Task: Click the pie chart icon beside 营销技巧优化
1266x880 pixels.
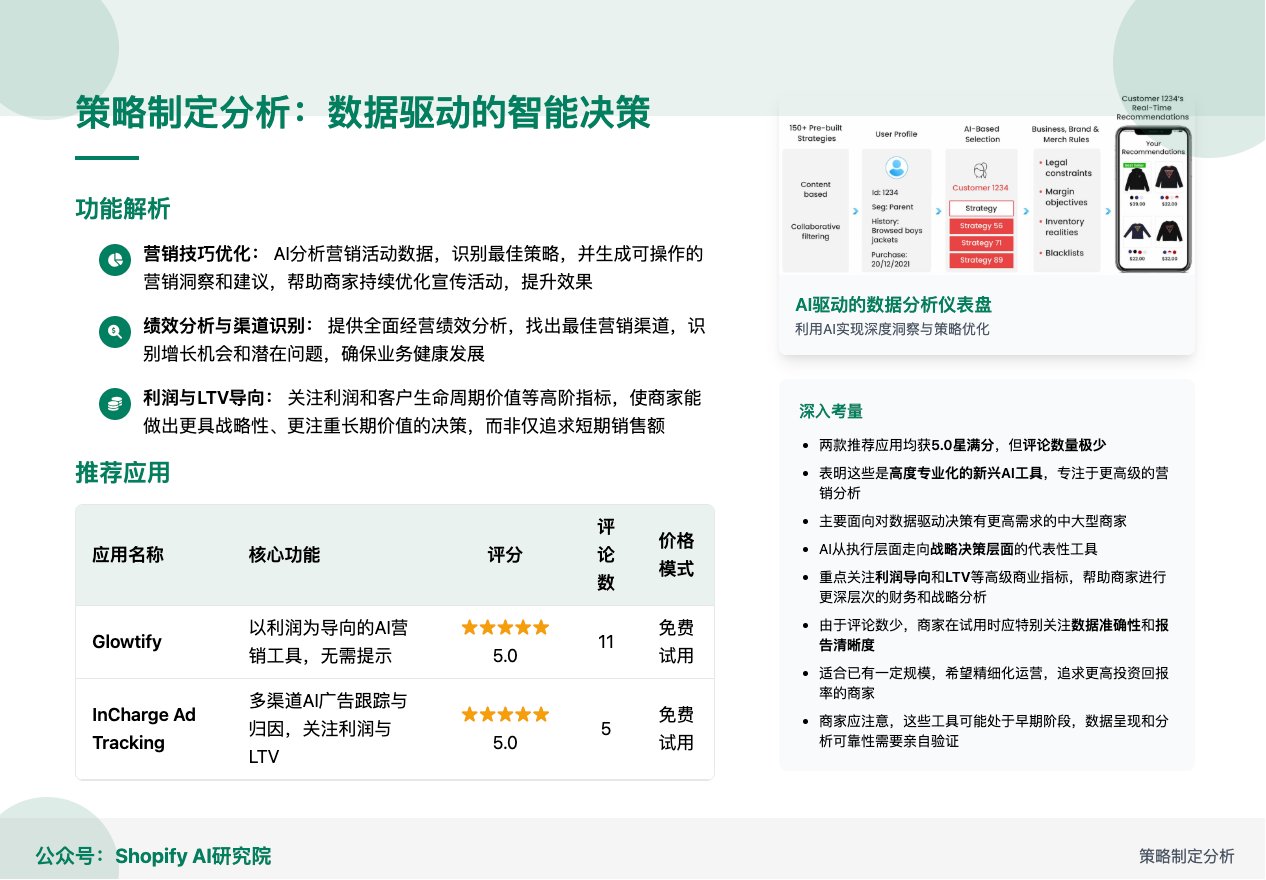Action: (x=116, y=260)
